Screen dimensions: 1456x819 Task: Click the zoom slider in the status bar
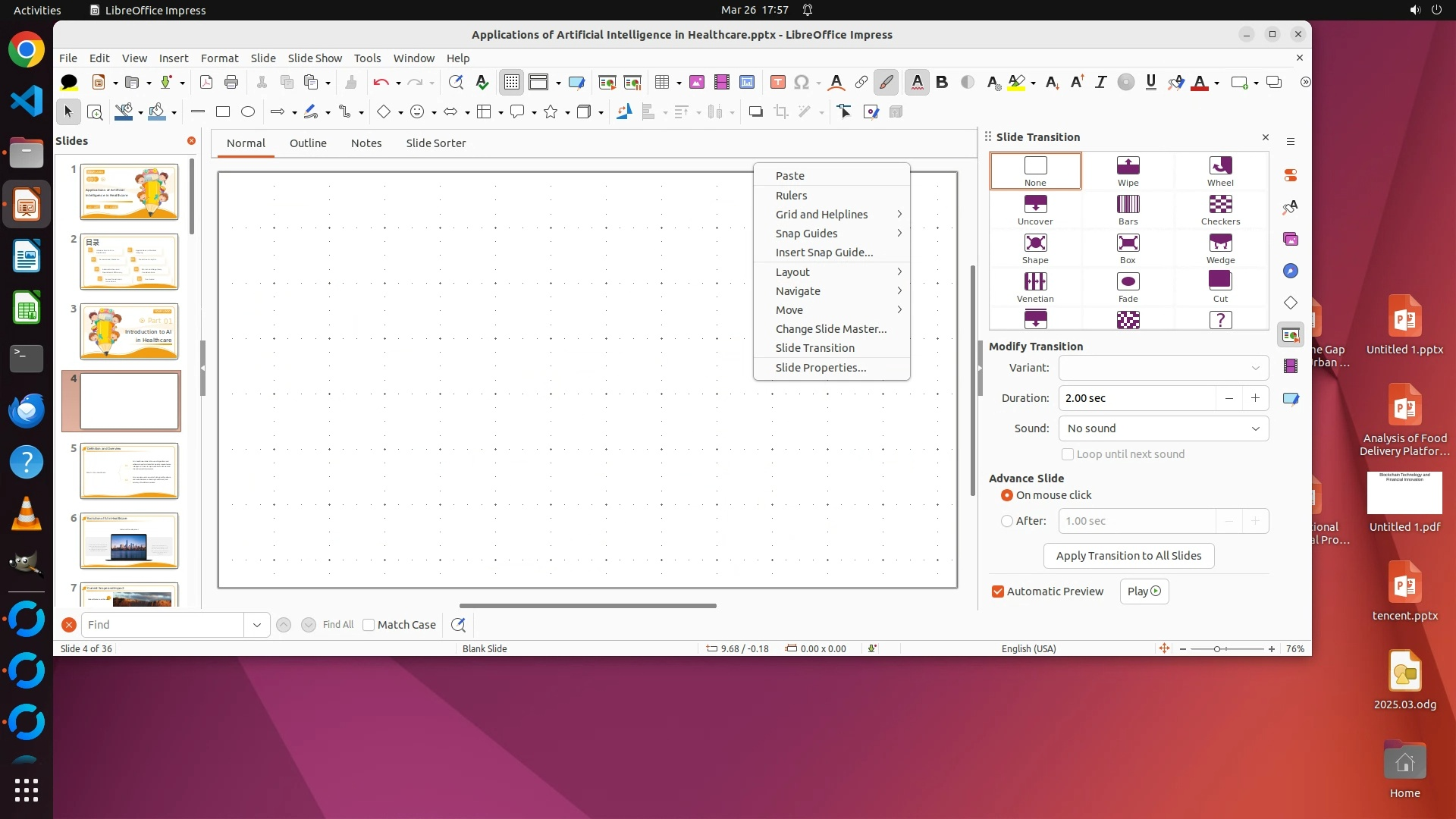coord(1217,649)
